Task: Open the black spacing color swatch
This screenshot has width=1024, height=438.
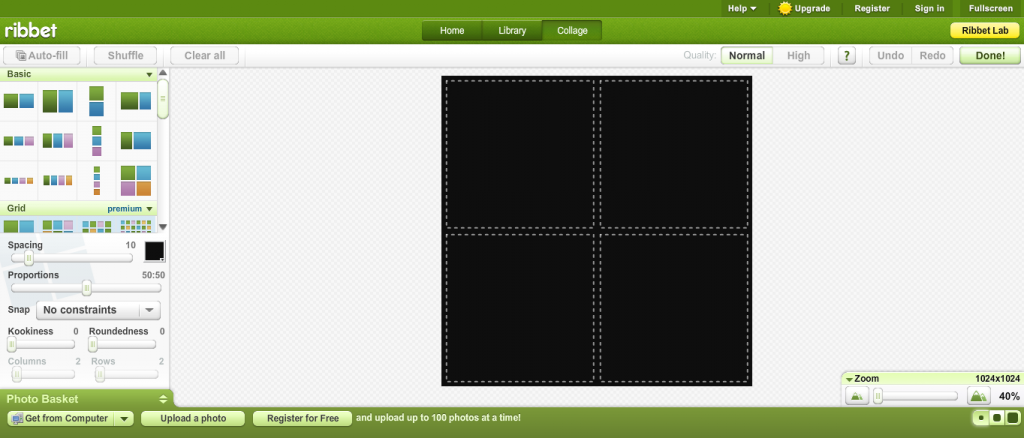Action: tap(155, 251)
